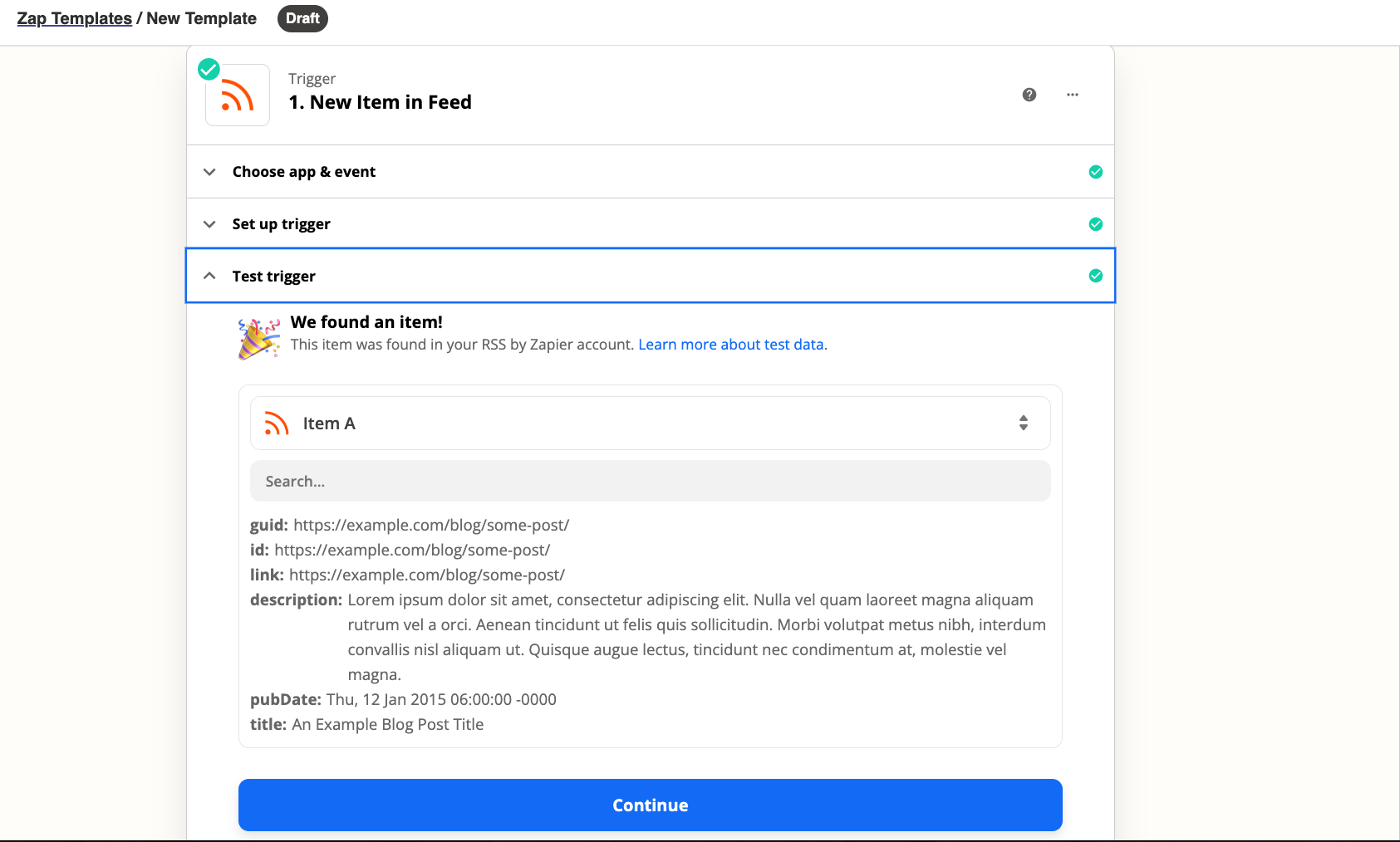The height and width of the screenshot is (842, 1400).
Task: Open the three-dot more options menu
Action: (1073, 95)
